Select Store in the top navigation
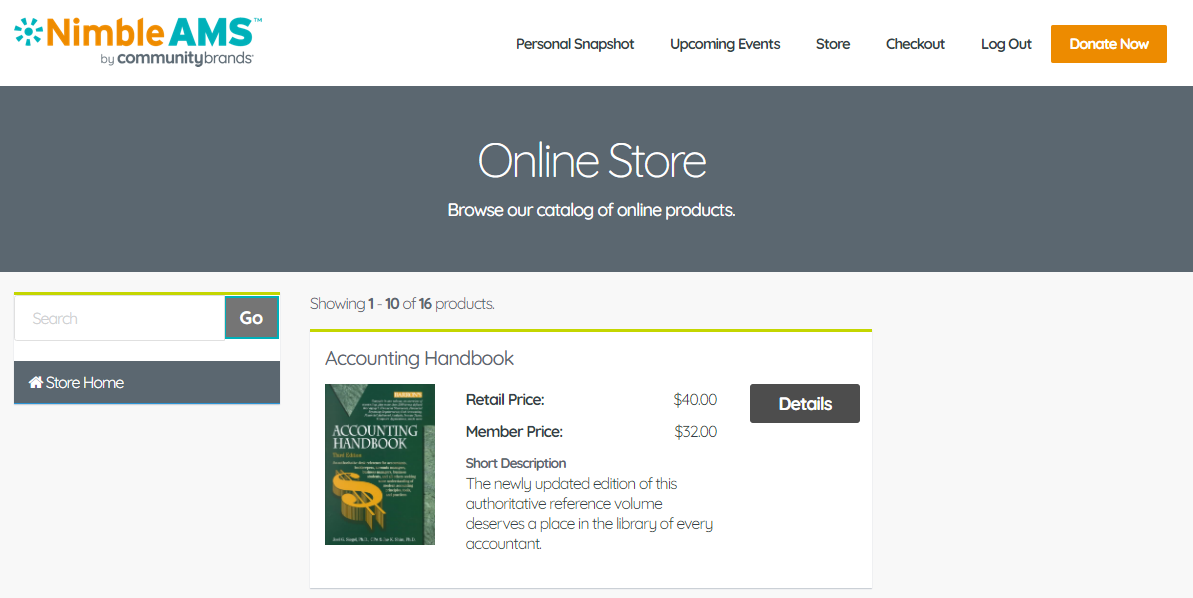1193x598 pixels. point(833,44)
